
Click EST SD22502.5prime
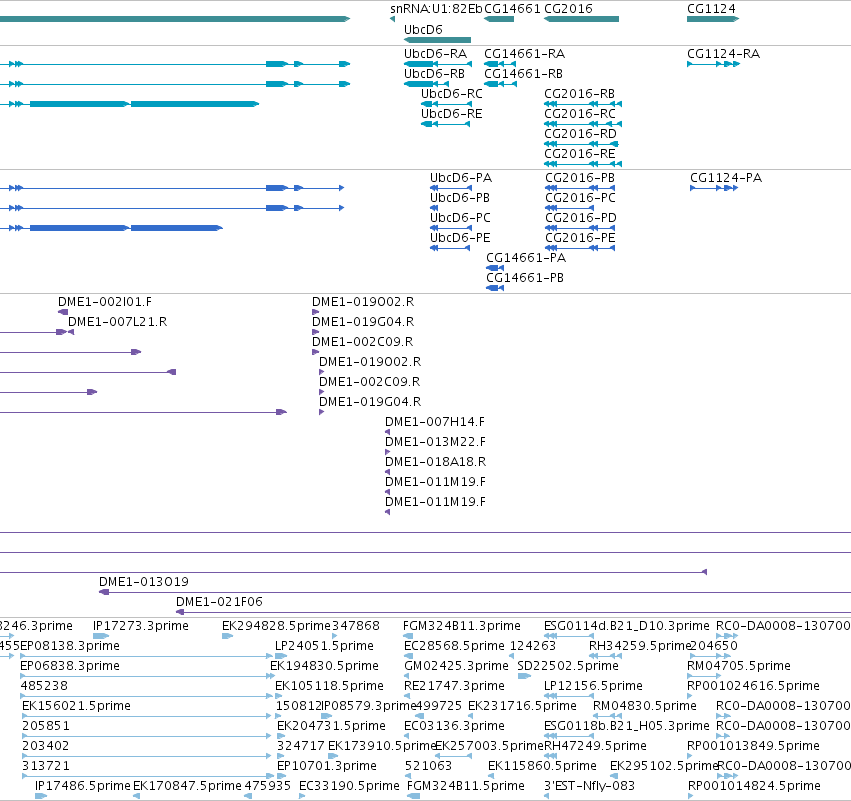568,666
